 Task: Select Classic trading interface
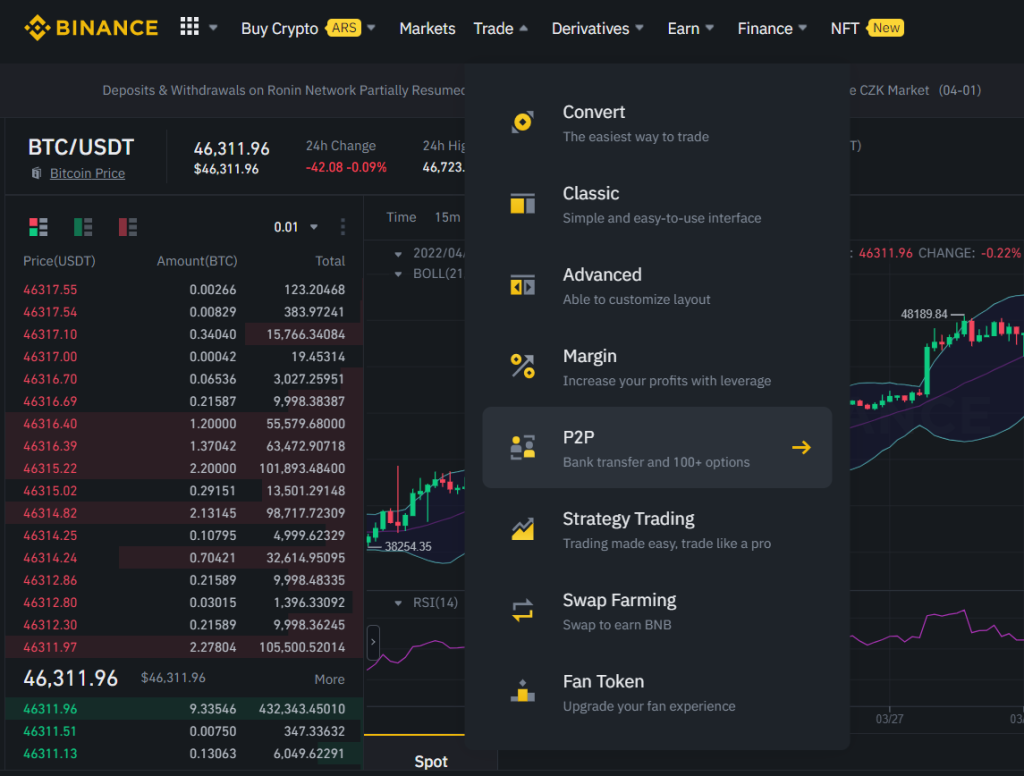click(x=657, y=204)
